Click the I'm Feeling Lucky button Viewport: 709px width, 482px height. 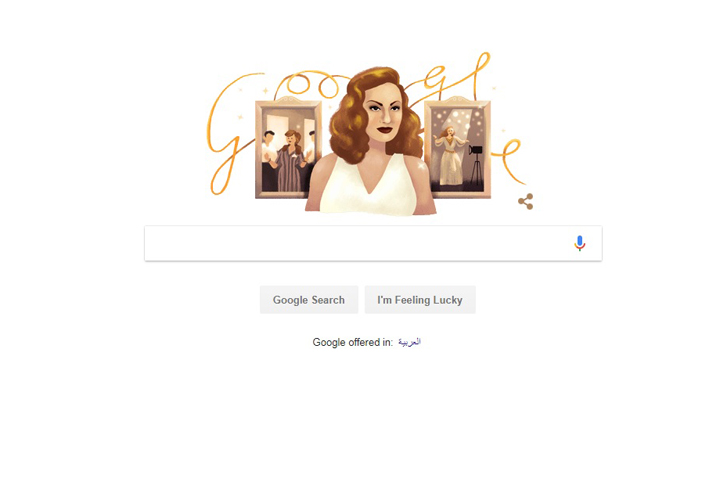tap(420, 300)
